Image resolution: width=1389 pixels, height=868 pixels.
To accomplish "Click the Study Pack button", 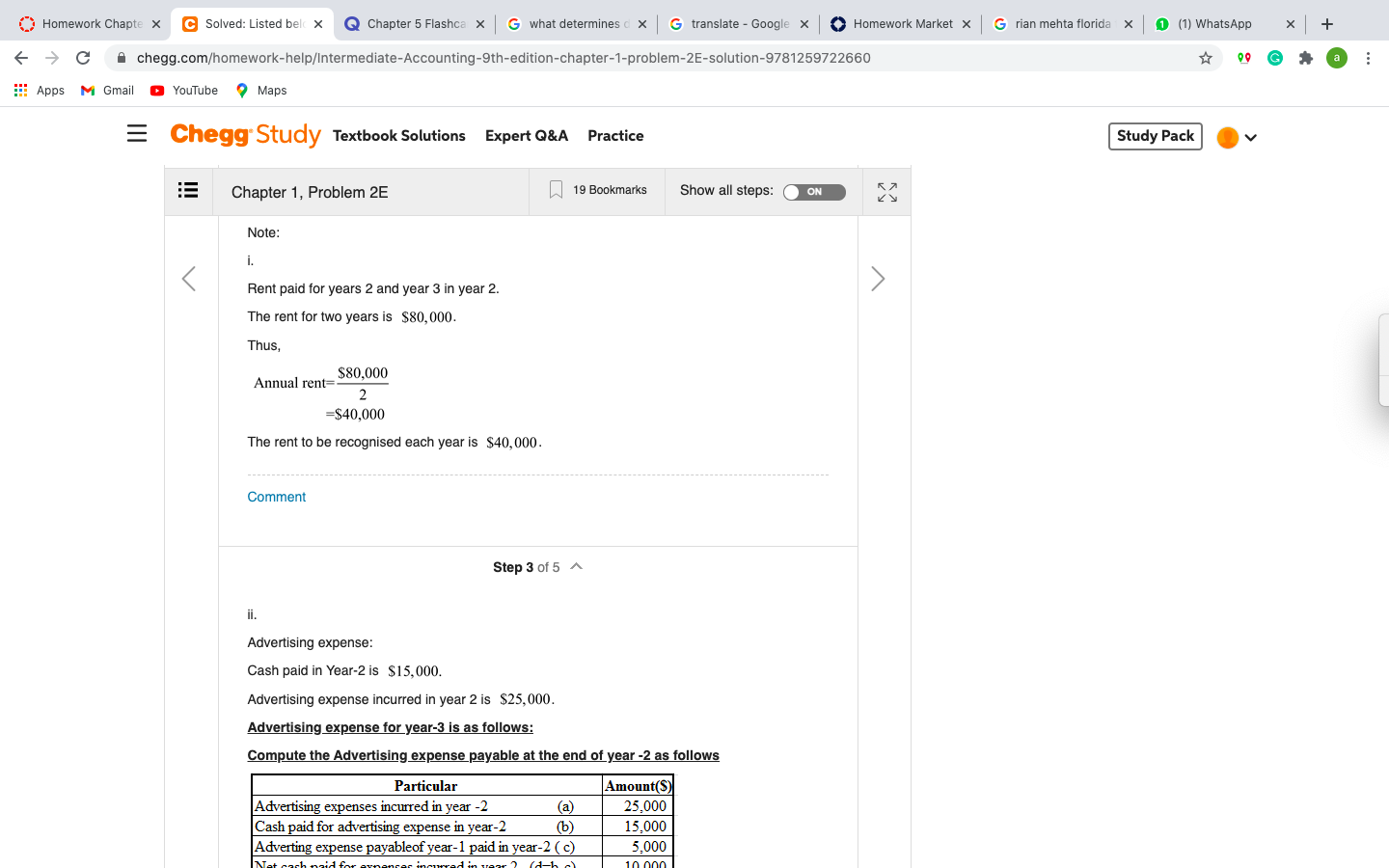I will (1156, 136).
